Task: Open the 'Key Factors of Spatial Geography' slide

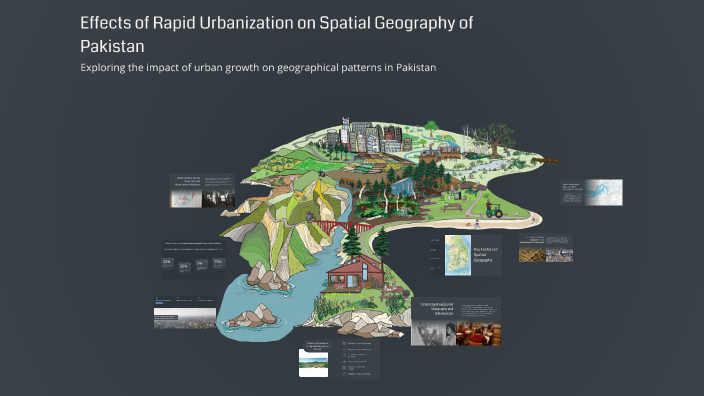Action: tap(466, 255)
